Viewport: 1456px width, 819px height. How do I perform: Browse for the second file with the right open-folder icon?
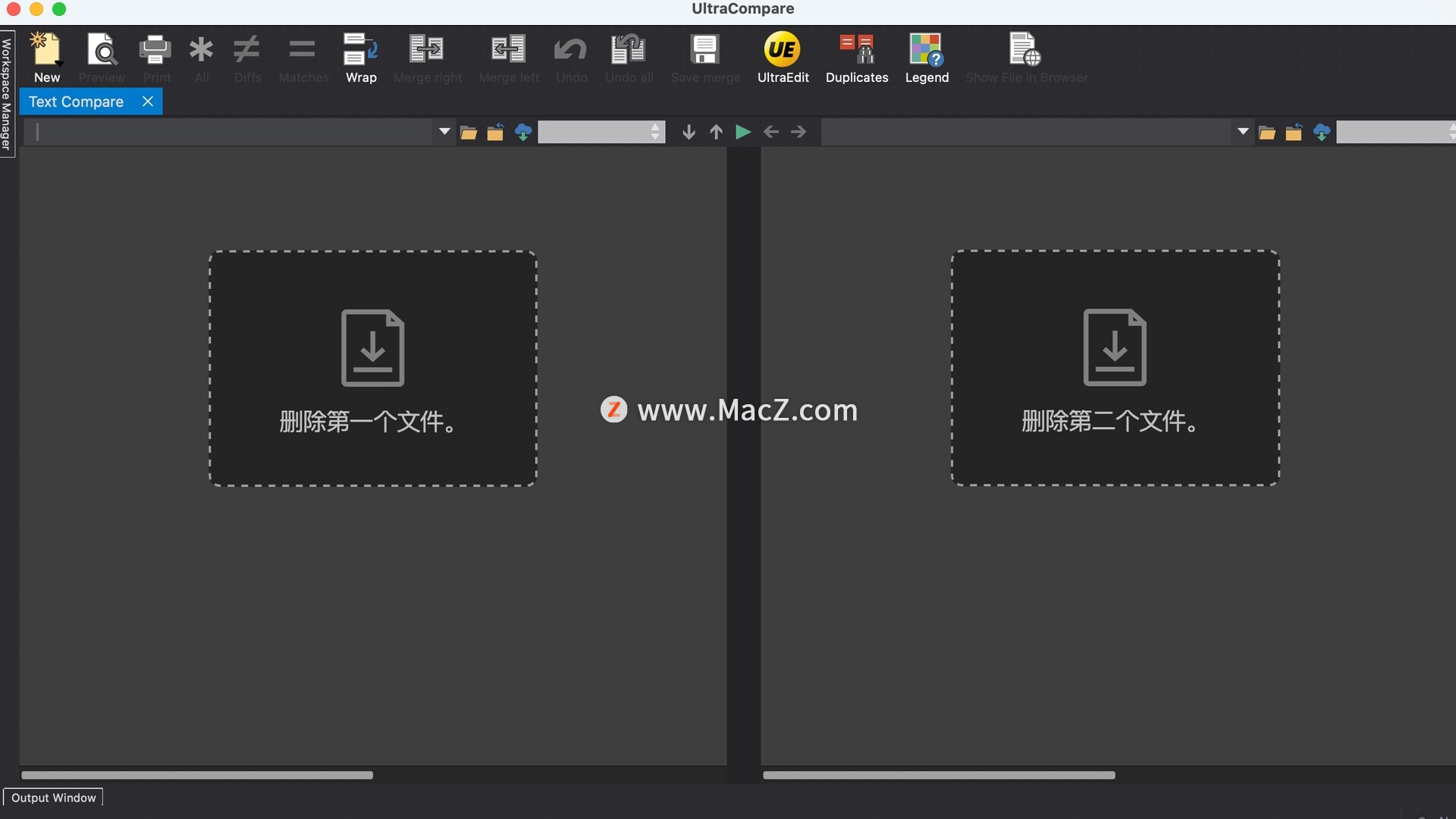tap(1267, 133)
